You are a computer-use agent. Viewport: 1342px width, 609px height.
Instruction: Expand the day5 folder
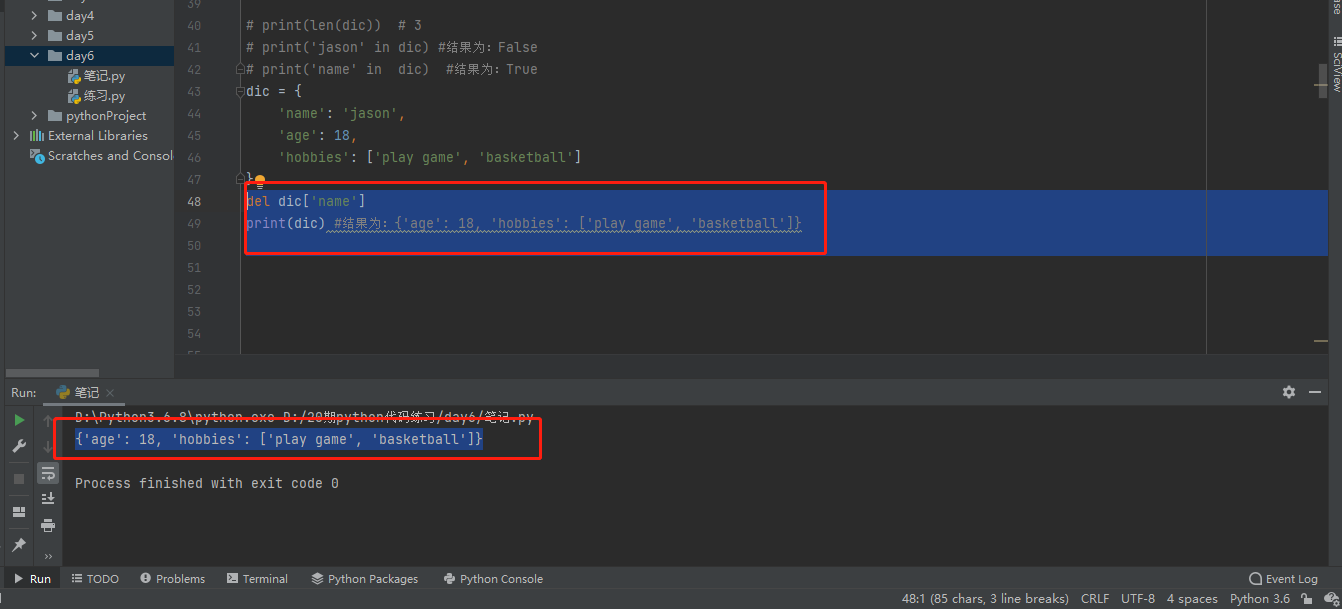pyautogui.click(x=35, y=36)
